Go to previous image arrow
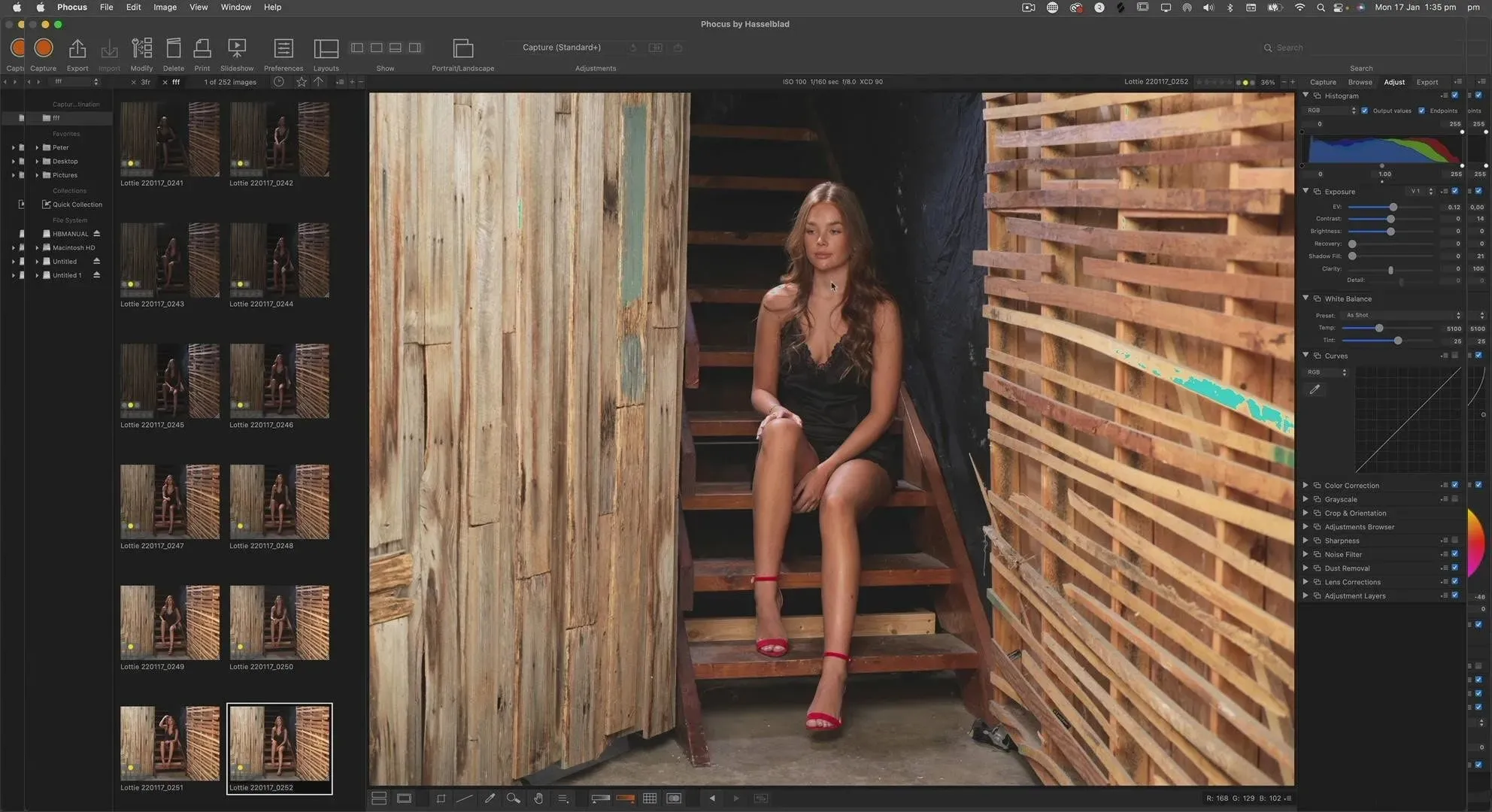 712,798
